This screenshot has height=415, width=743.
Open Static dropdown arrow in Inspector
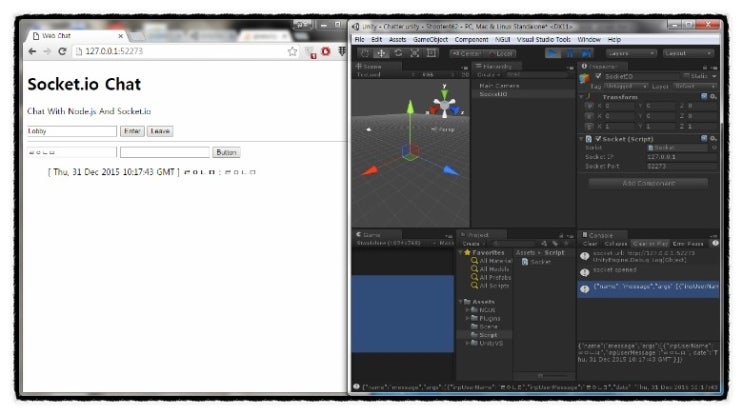714,76
